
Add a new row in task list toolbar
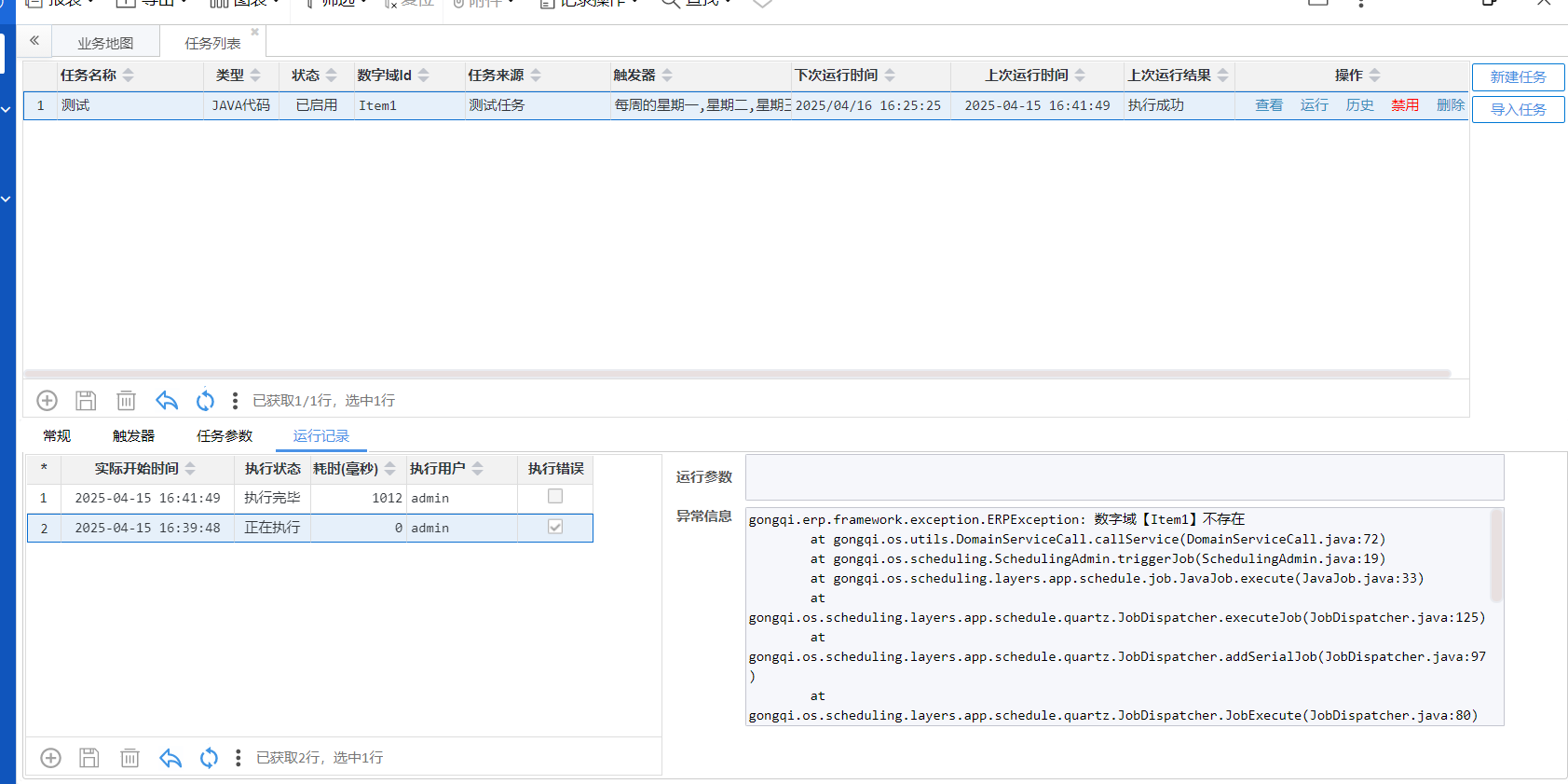point(47,401)
